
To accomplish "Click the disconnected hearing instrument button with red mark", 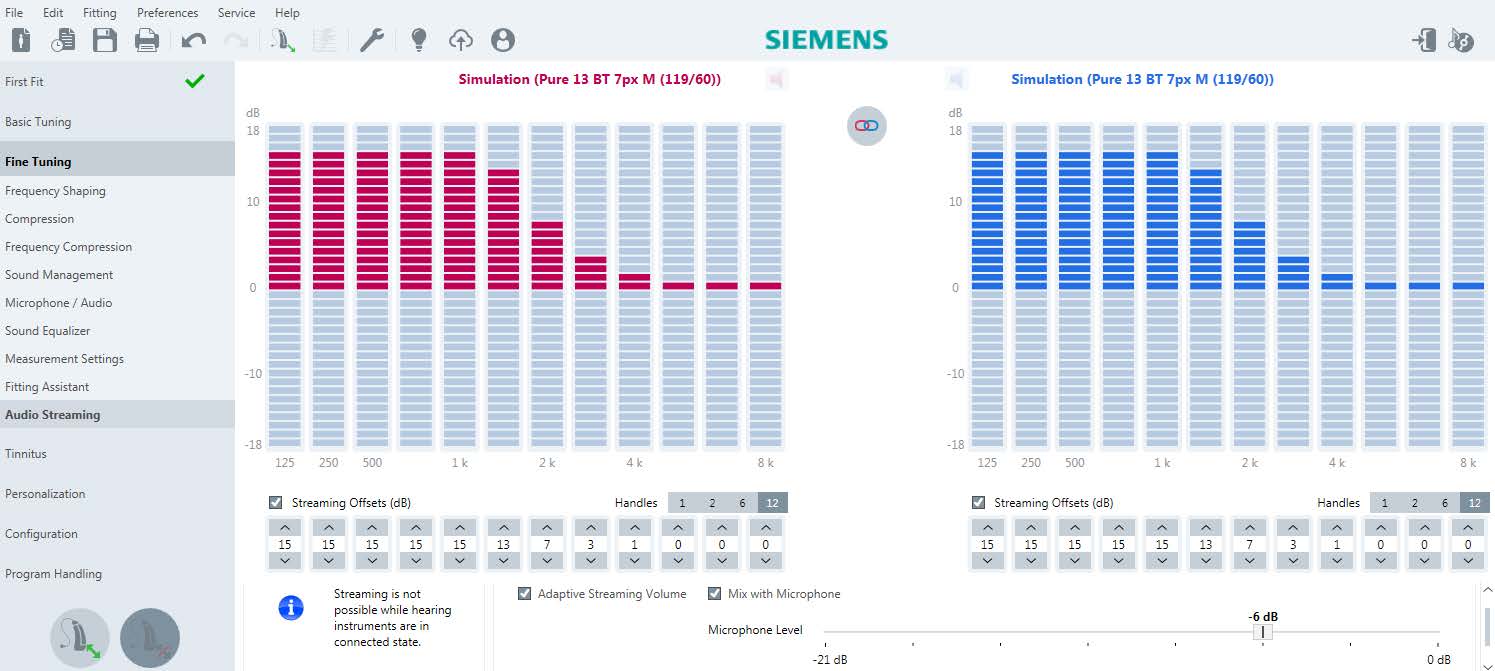I will [150, 638].
